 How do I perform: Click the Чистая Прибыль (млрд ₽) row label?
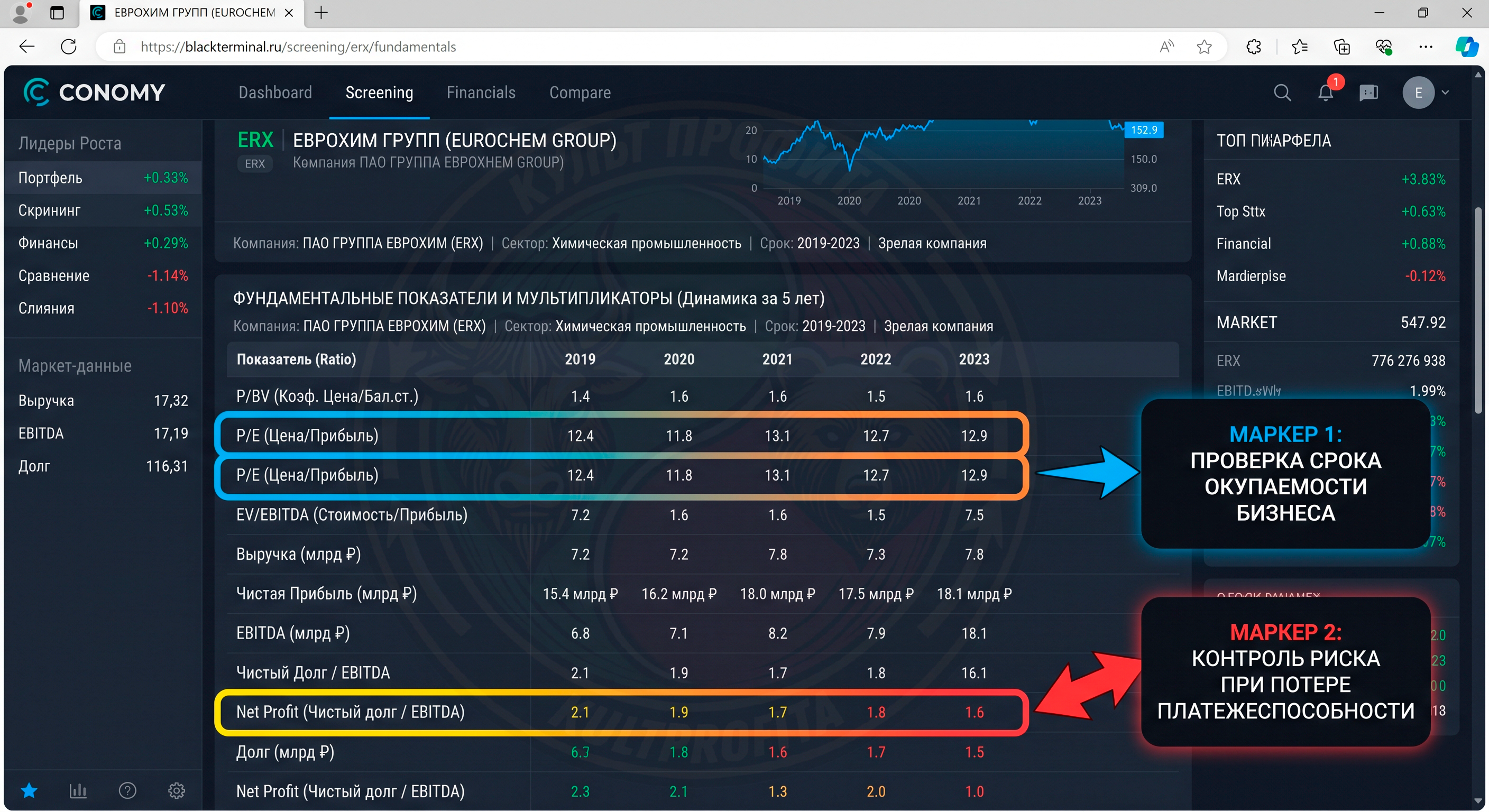pos(326,594)
